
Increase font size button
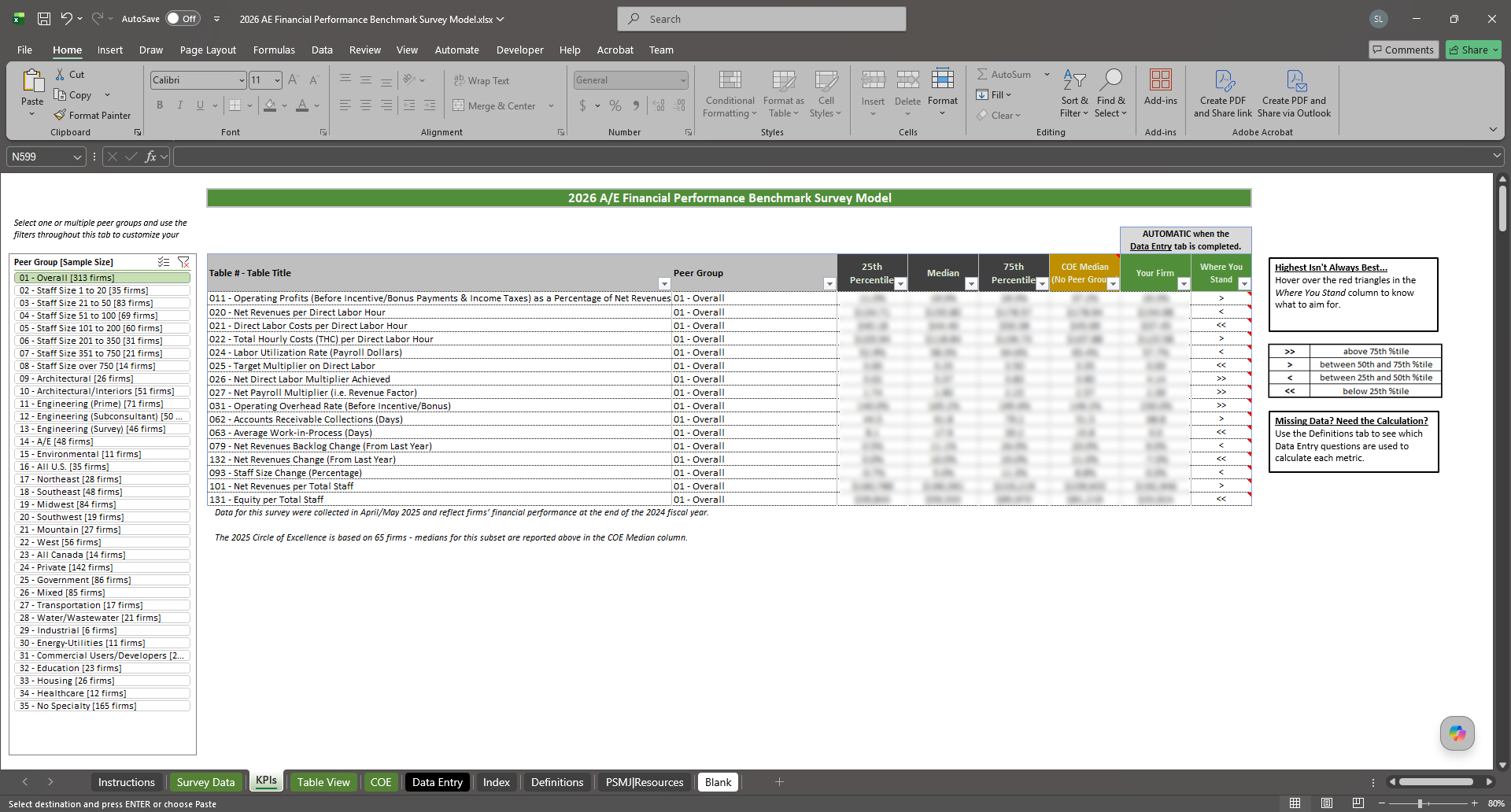(x=294, y=80)
